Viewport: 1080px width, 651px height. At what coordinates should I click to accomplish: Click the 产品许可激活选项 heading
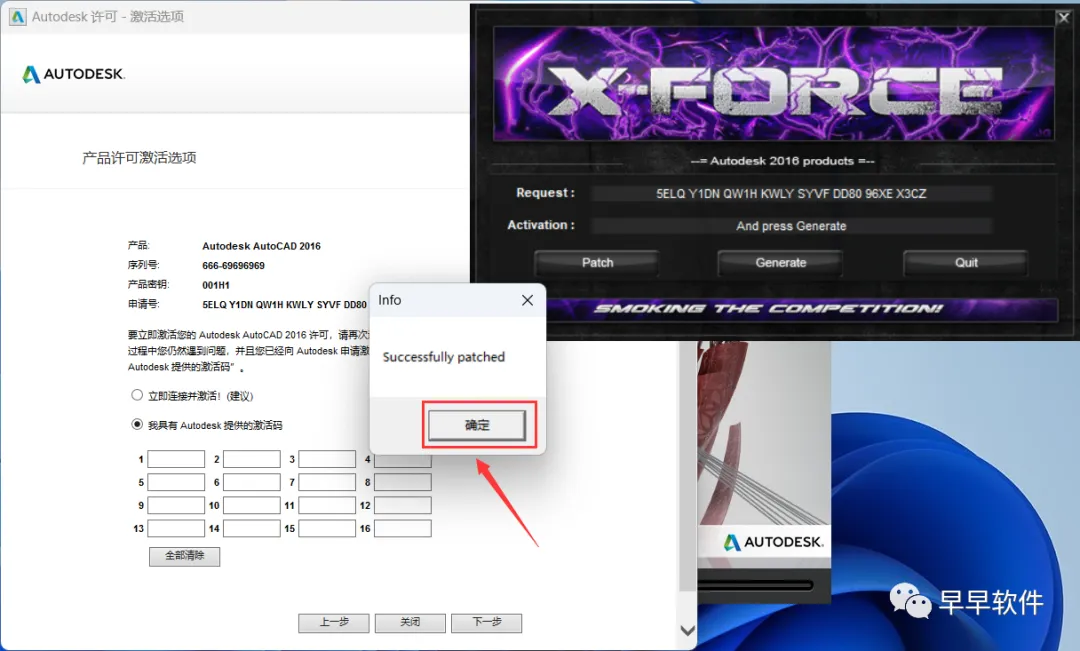click(x=139, y=158)
